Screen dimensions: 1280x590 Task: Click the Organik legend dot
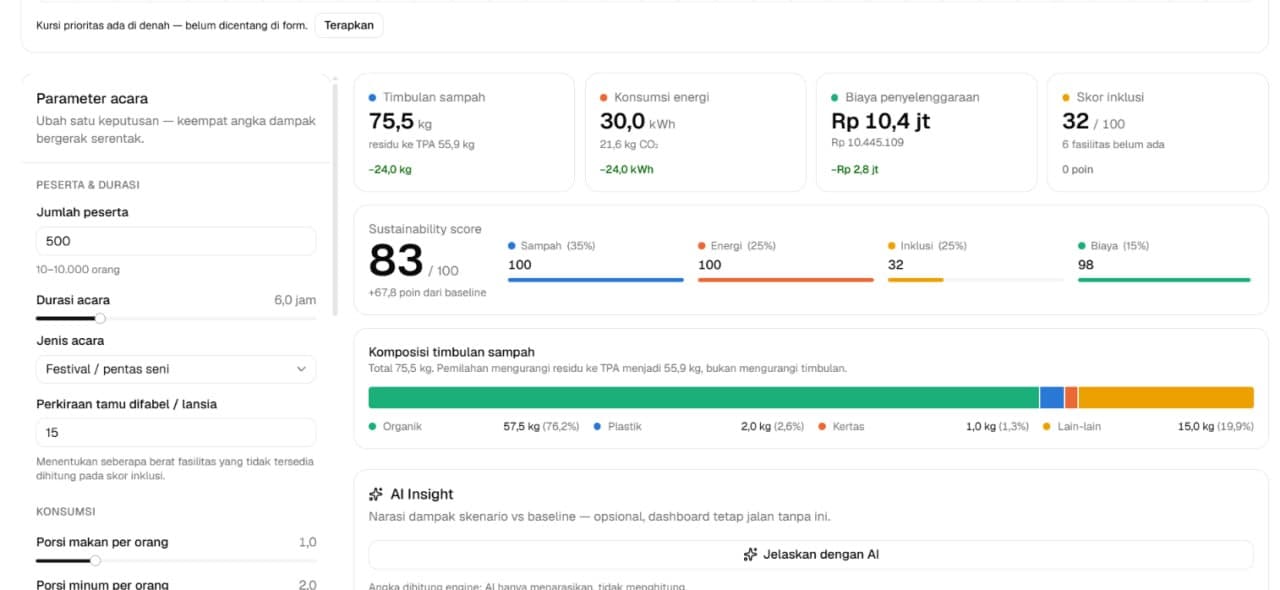click(x=373, y=426)
